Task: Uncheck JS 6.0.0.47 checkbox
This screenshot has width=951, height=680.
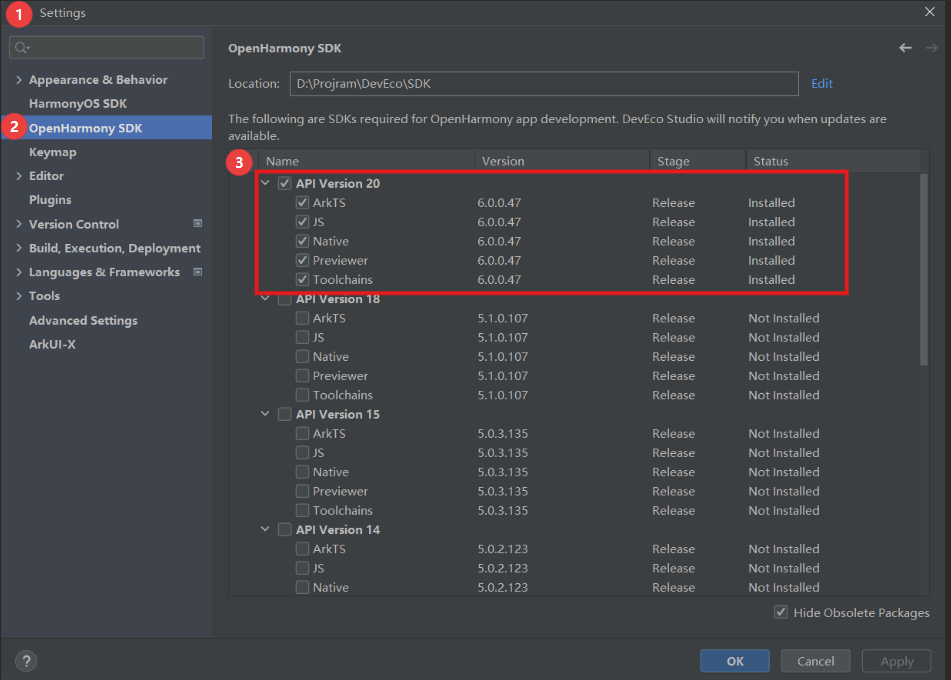Action: point(302,222)
